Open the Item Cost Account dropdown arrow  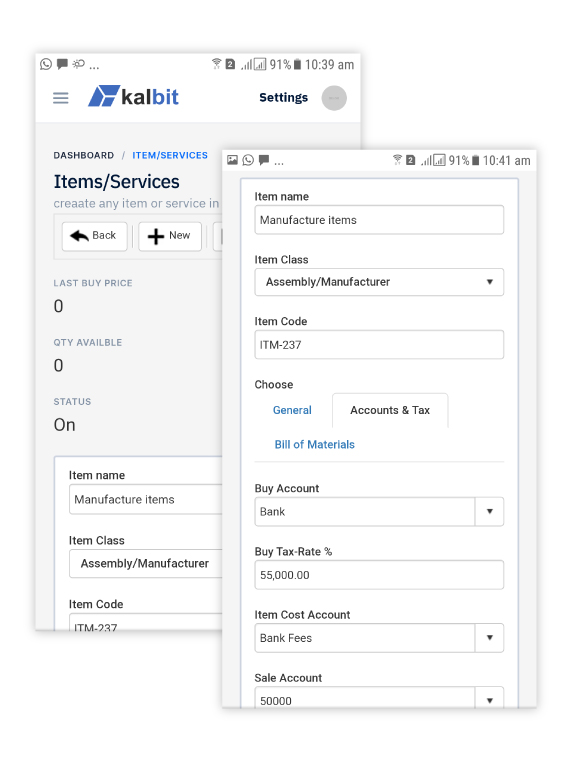point(489,638)
